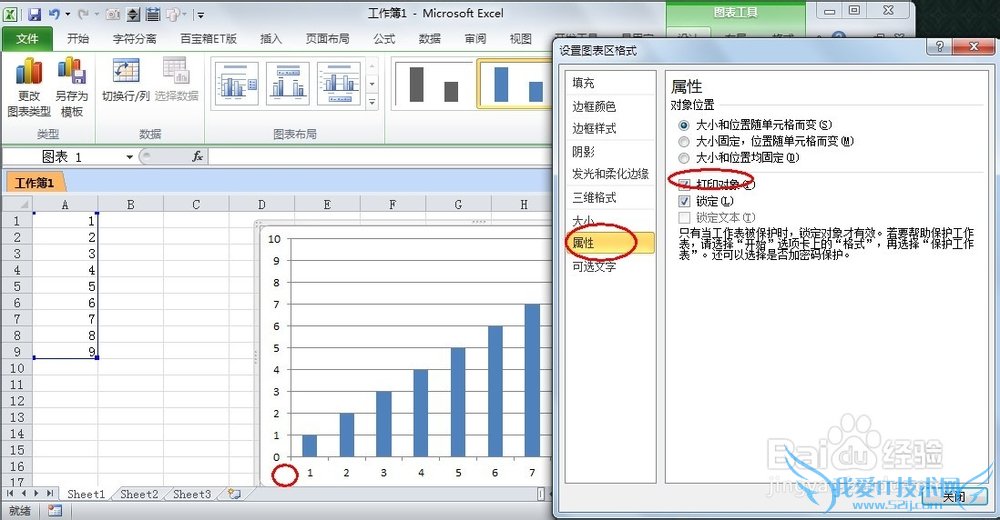Viewport: 1000px width, 520px height.
Task: Open the 数据 ribbon tab
Action: 429,39
